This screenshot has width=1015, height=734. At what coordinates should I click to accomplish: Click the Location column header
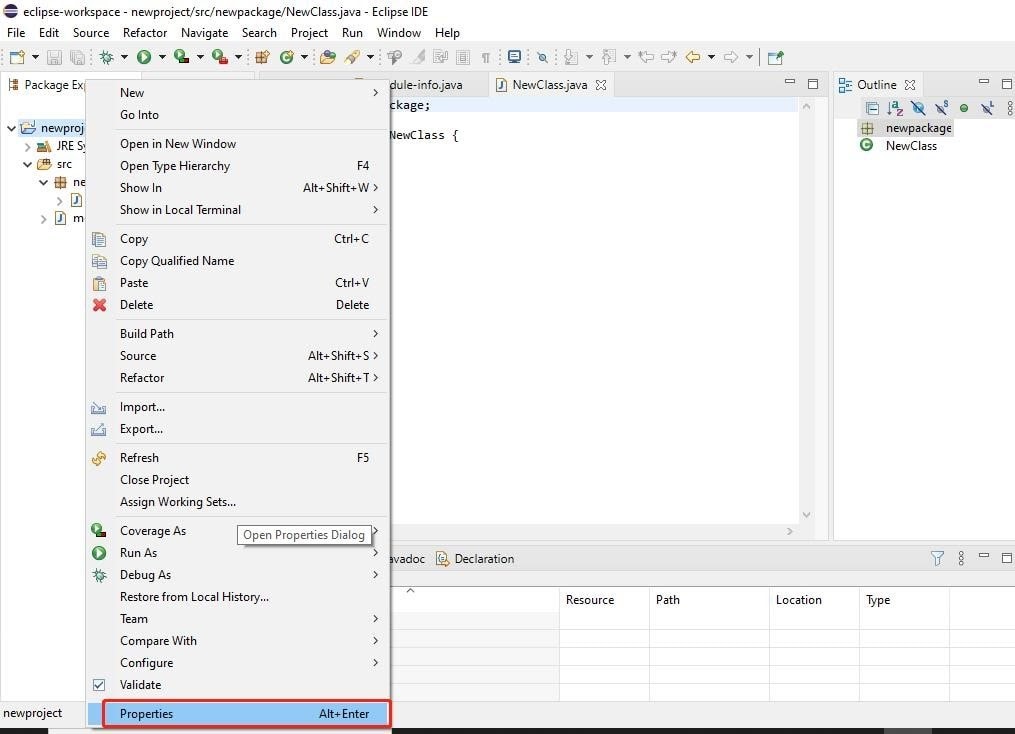click(798, 600)
